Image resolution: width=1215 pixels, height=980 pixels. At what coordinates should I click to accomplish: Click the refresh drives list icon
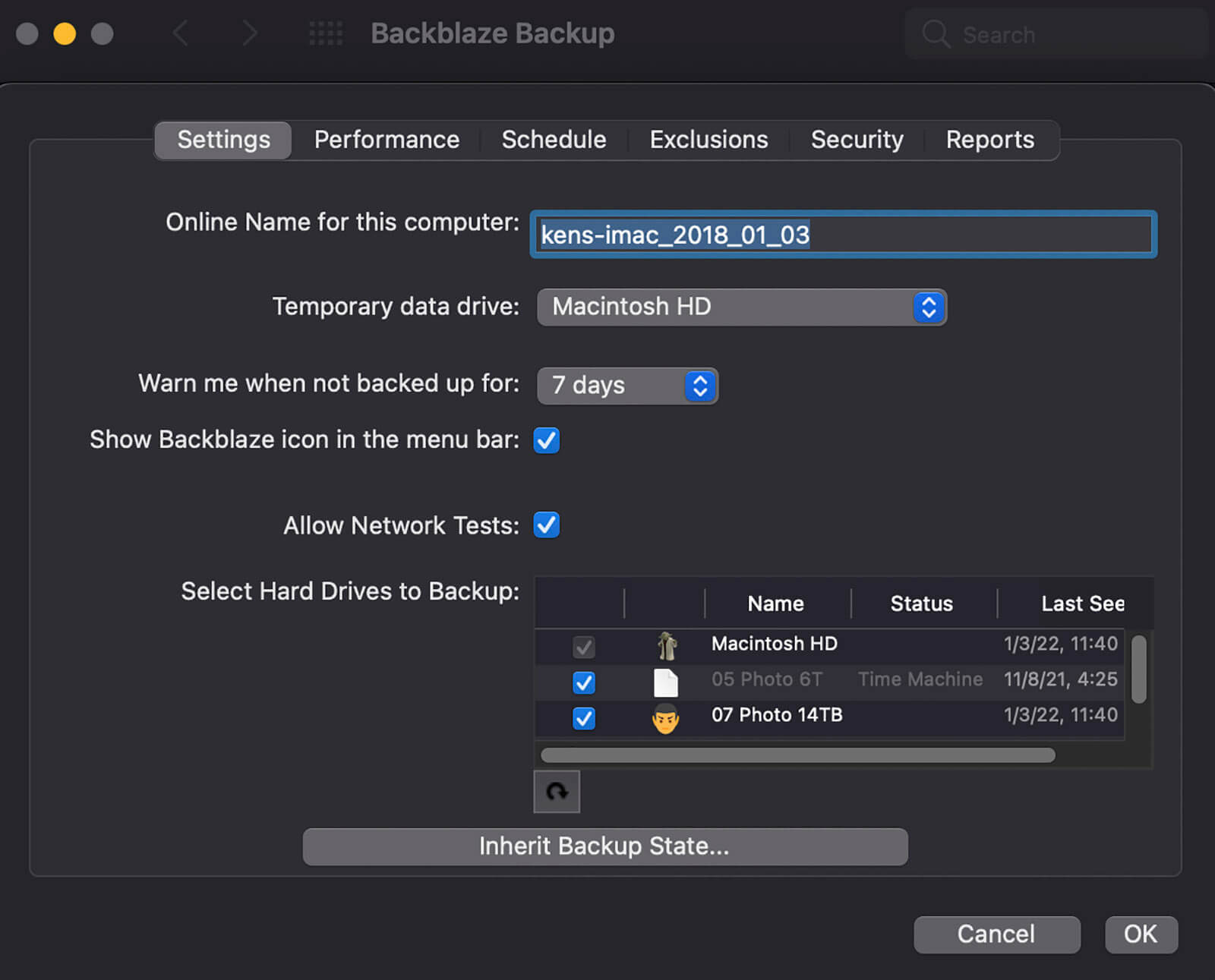pos(557,792)
